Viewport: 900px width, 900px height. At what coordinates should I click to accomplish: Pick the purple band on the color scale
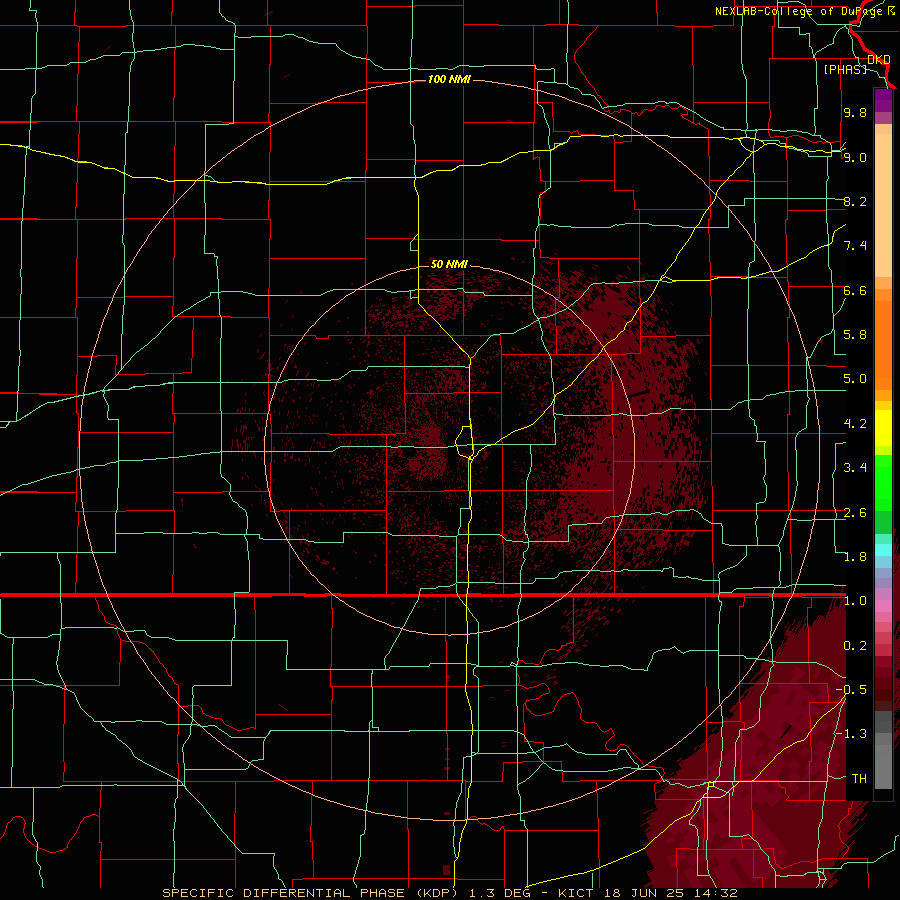pyautogui.click(x=883, y=100)
